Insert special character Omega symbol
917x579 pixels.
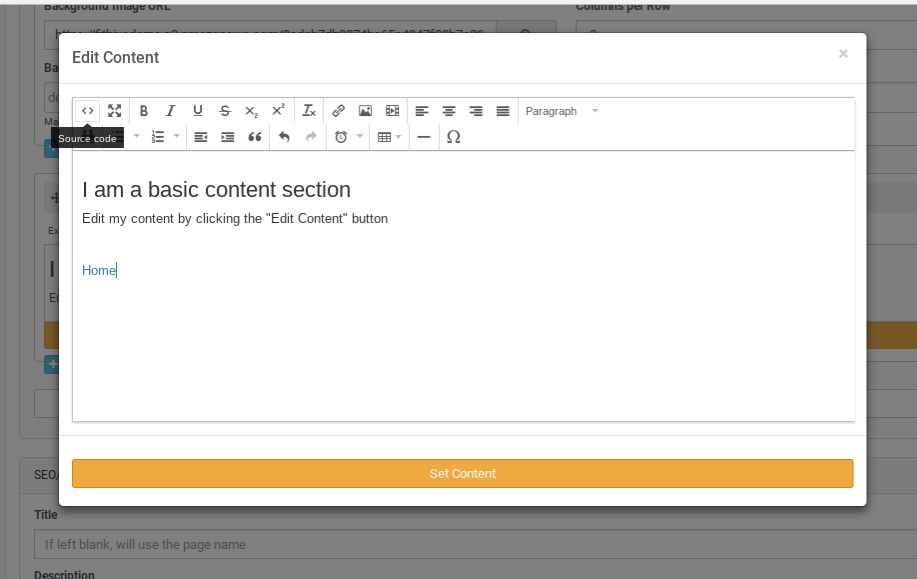tap(453, 137)
